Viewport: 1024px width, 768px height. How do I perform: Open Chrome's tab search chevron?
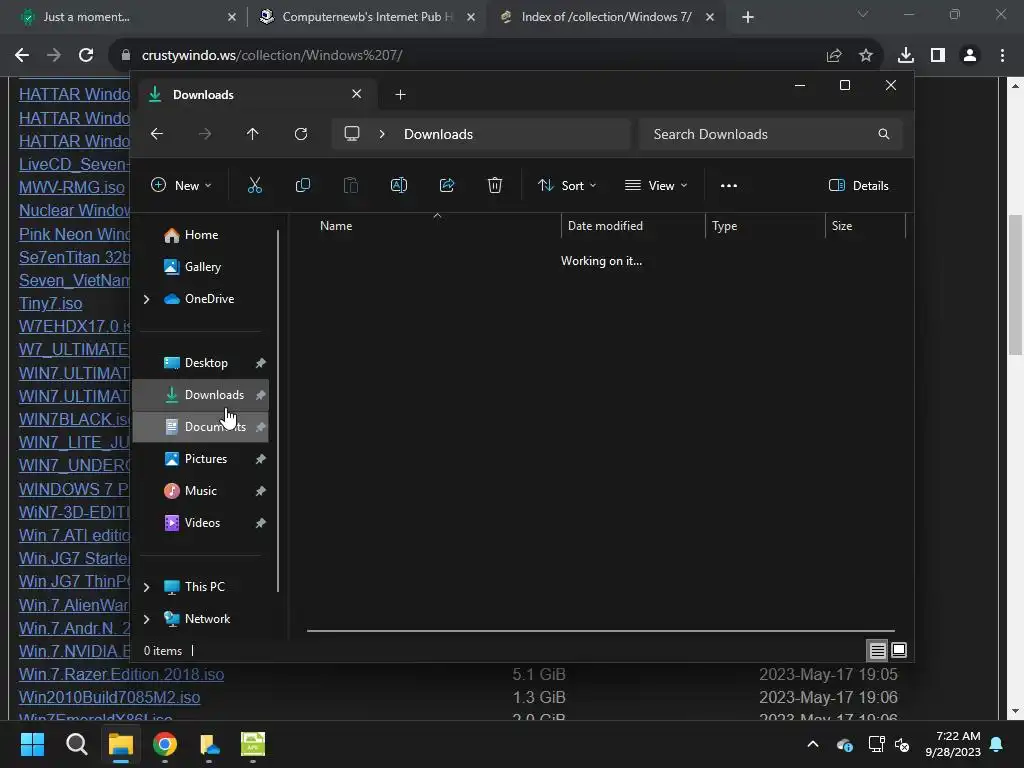pyautogui.click(x=863, y=14)
